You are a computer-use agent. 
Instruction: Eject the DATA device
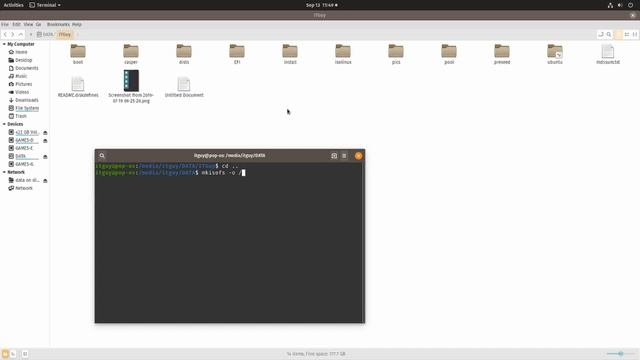click(45, 156)
